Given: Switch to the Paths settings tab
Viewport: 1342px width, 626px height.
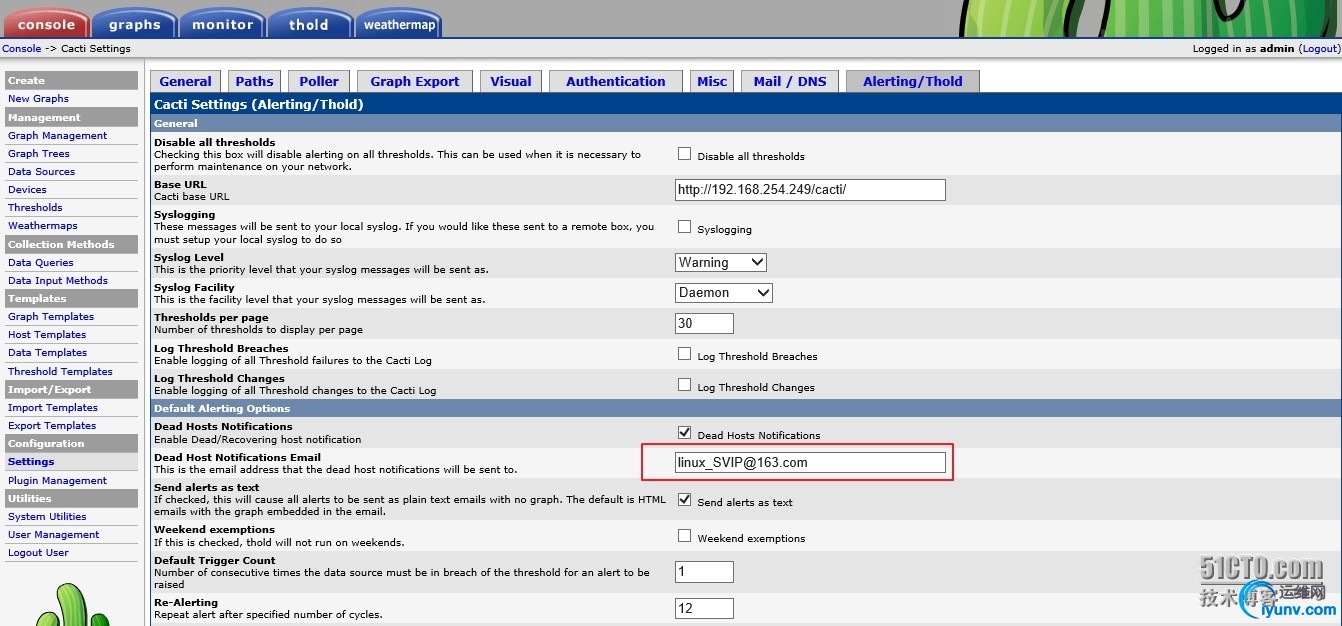Looking at the screenshot, I should pos(254,82).
